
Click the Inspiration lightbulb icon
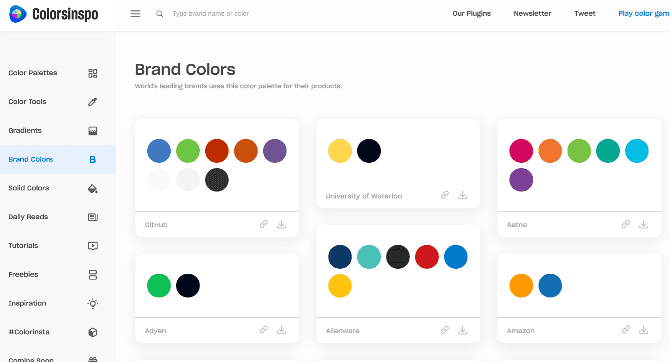click(x=93, y=303)
